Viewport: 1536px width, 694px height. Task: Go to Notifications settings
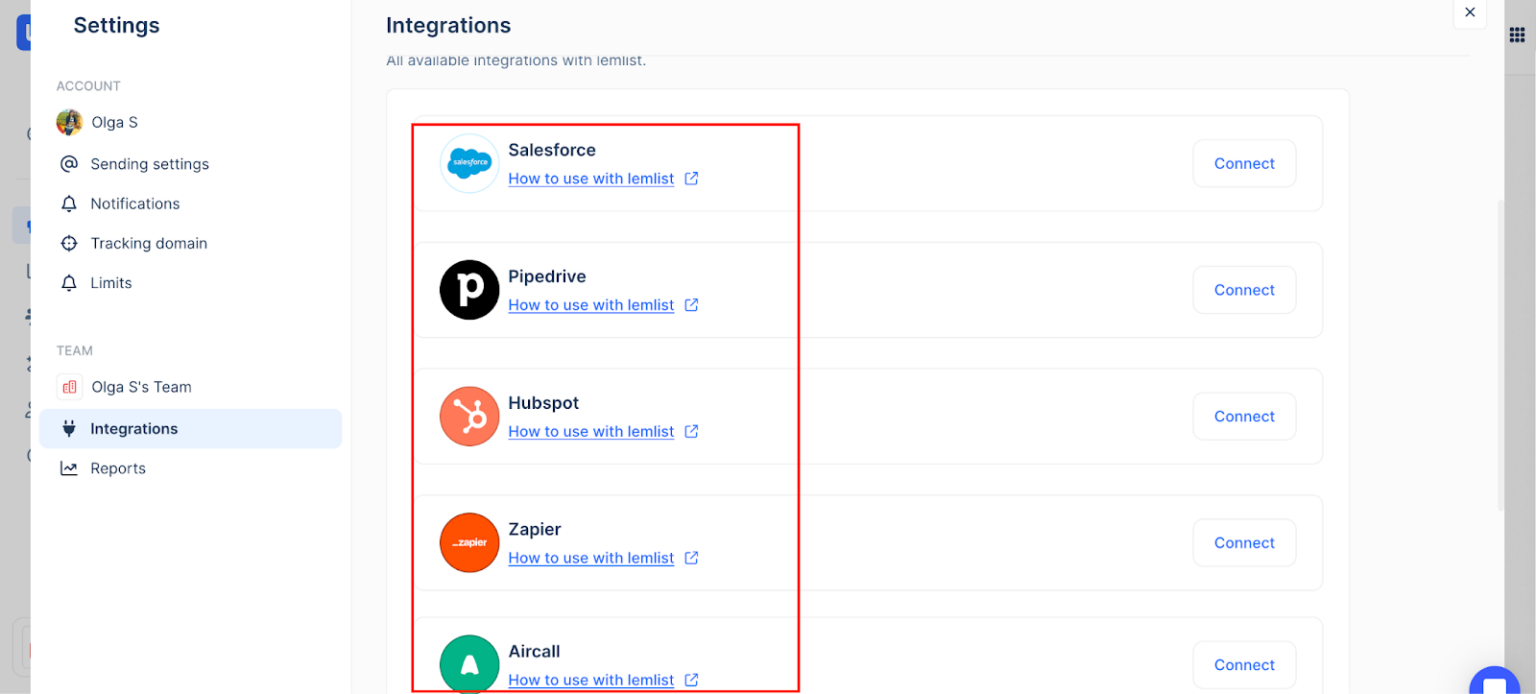click(x=135, y=204)
